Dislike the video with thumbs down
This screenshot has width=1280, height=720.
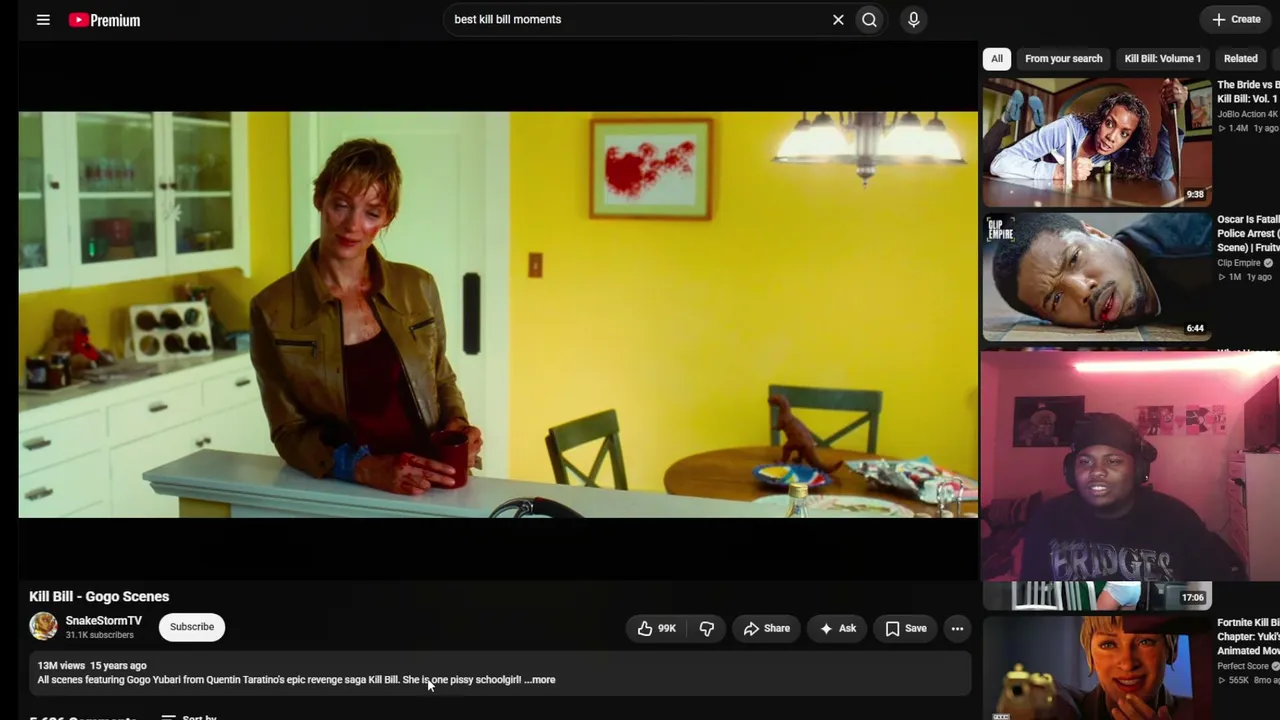tap(707, 628)
